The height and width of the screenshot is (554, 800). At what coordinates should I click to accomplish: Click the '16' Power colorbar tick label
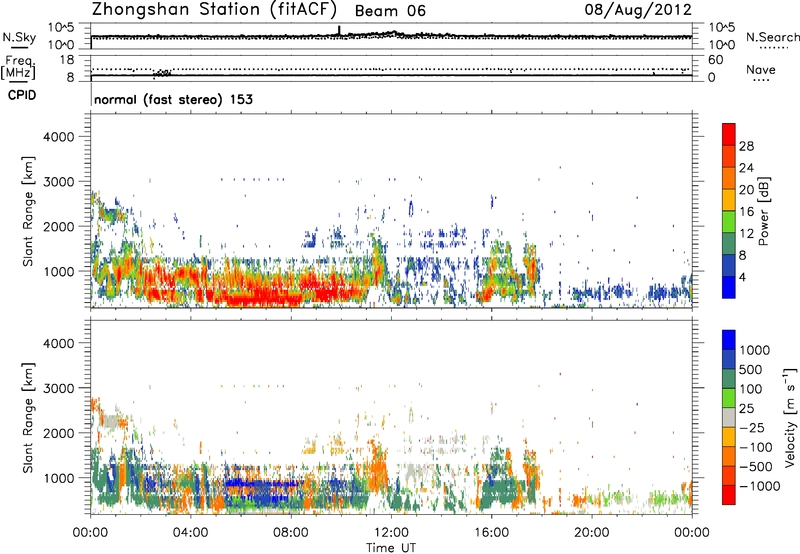click(746, 212)
